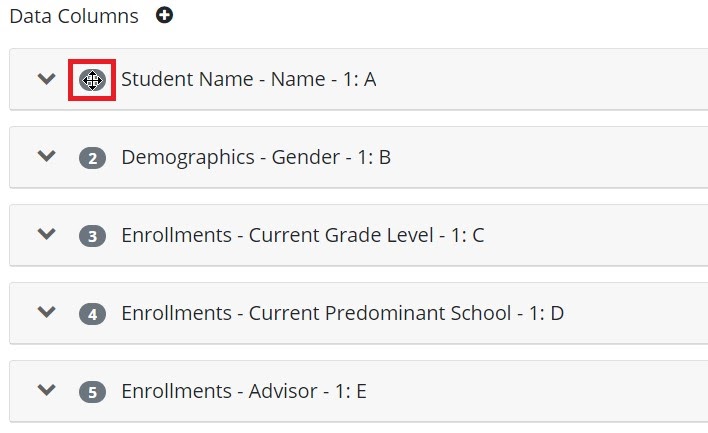Expand the Current Predominant School column chevron

pos(47,312)
